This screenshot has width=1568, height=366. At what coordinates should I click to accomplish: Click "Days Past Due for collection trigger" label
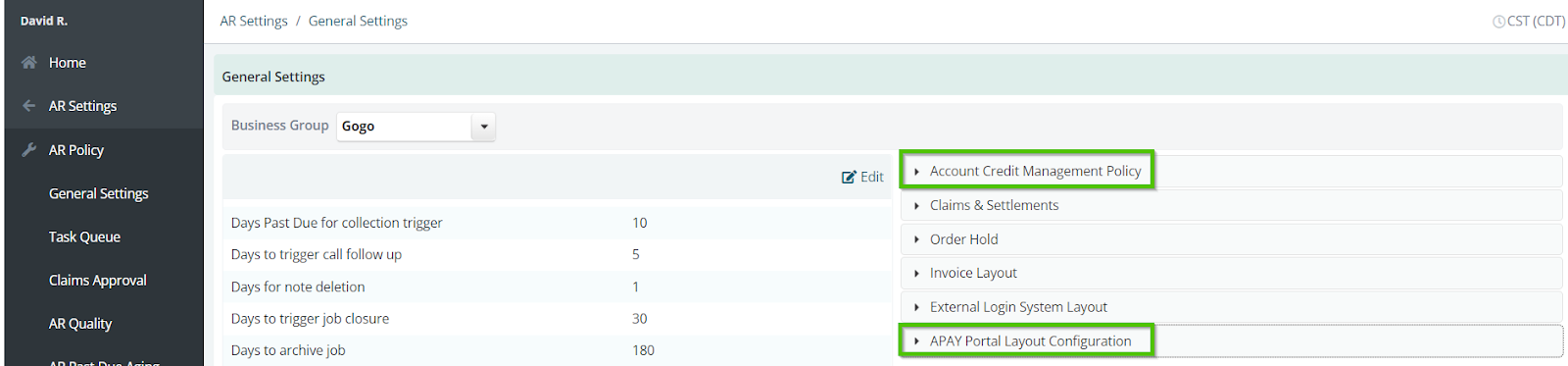pos(337,223)
